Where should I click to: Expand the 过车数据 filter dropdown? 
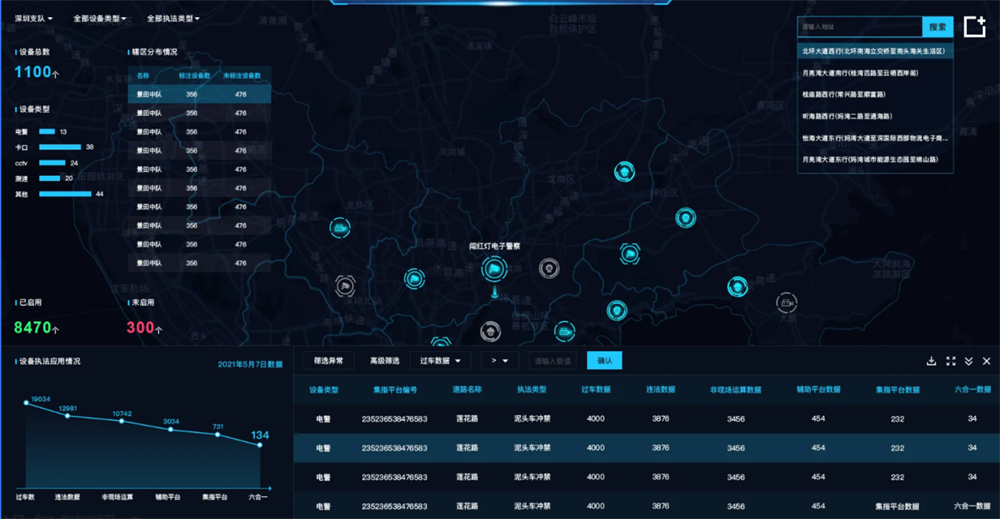440,360
